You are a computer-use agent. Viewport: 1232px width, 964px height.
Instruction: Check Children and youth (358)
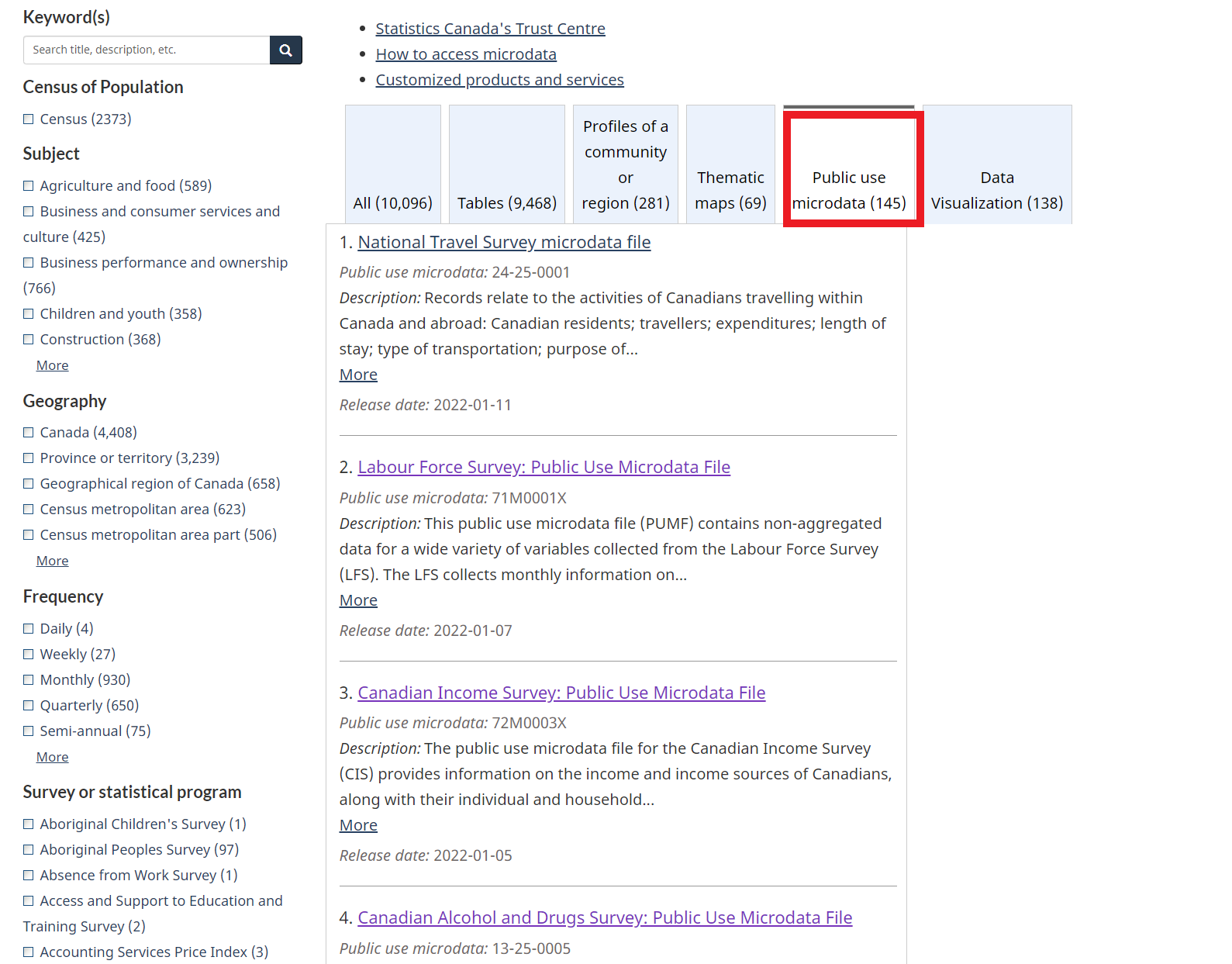[29, 314]
